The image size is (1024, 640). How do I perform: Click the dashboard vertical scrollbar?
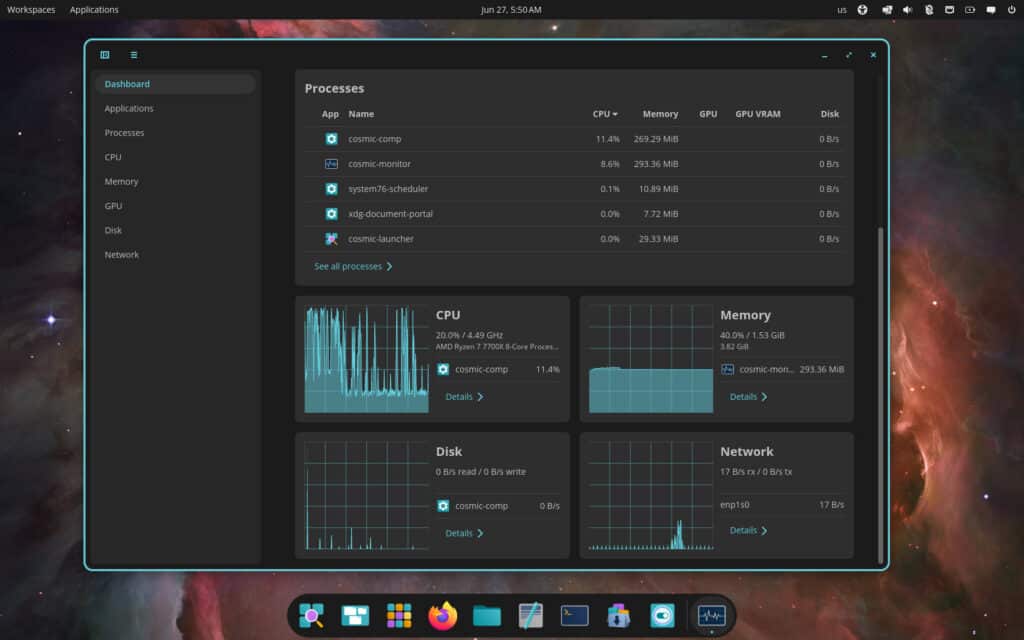(x=880, y=395)
